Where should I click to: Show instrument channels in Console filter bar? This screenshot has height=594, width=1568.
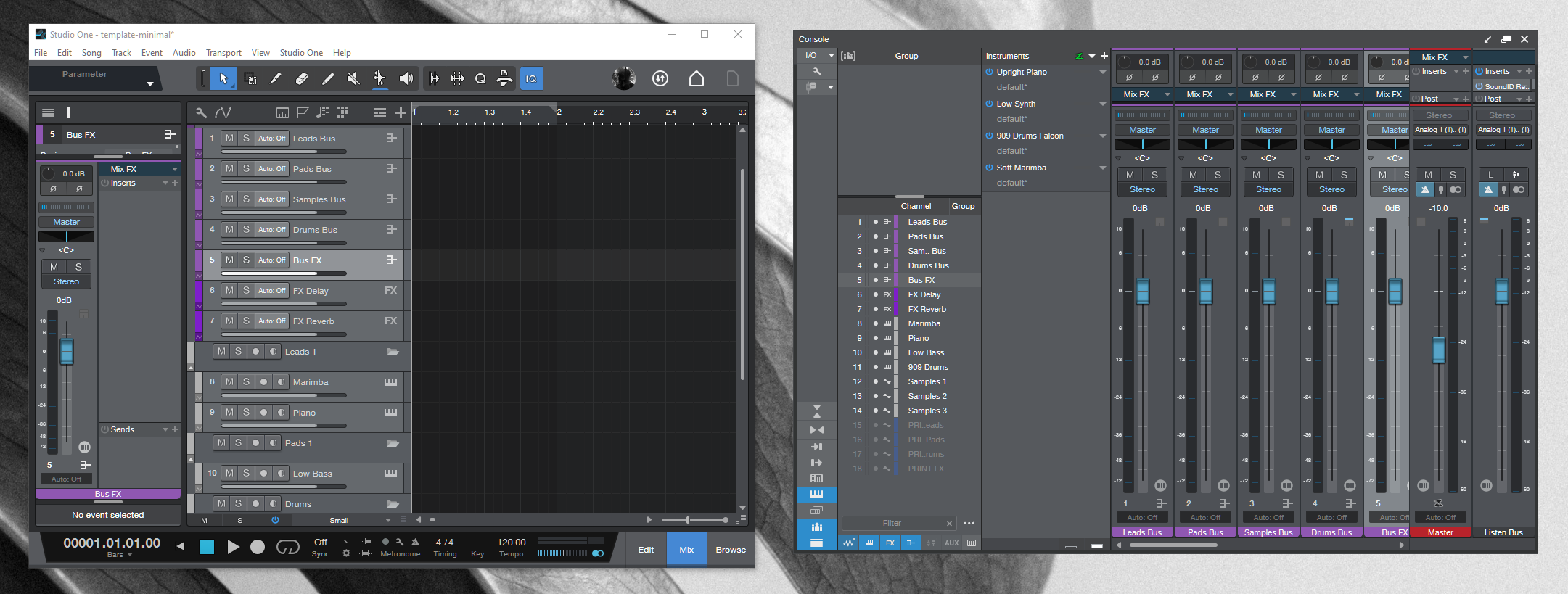coord(869,543)
